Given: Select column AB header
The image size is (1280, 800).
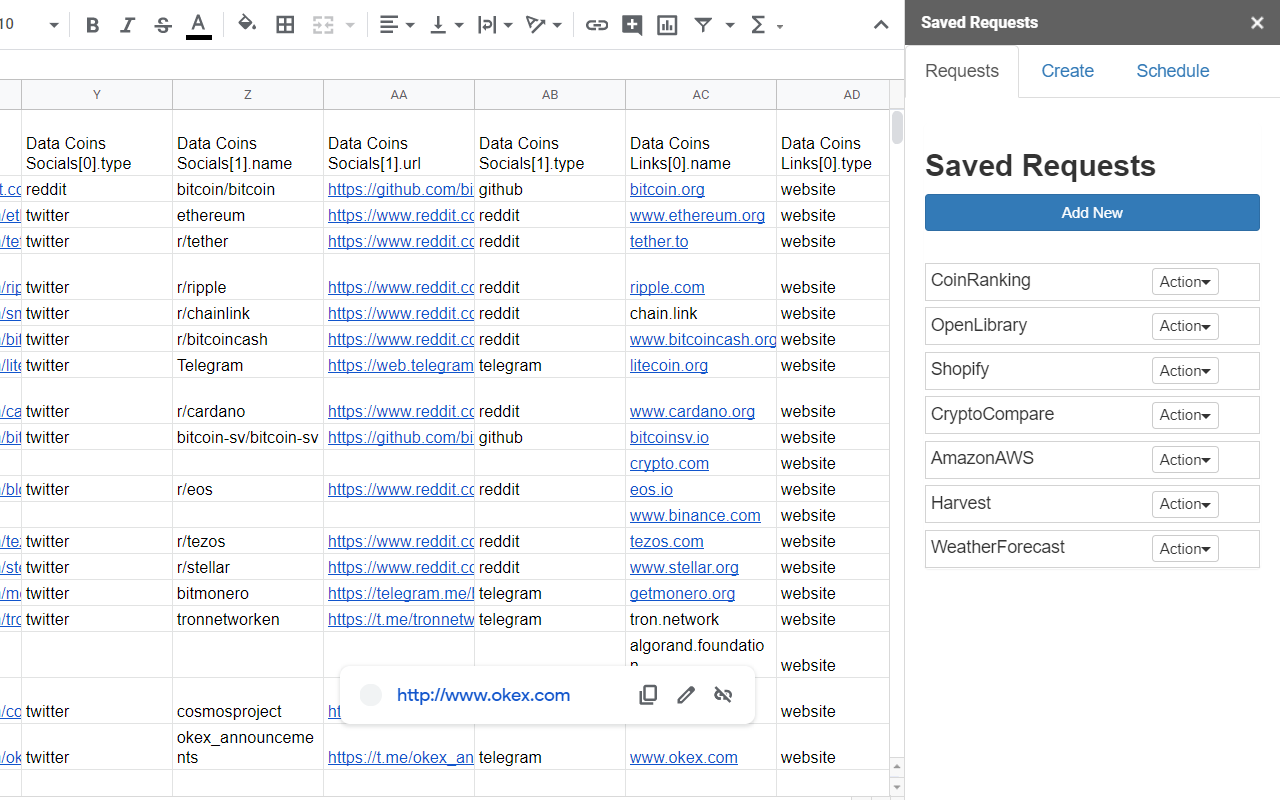Looking at the screenshot, I should tap(550, 95).
